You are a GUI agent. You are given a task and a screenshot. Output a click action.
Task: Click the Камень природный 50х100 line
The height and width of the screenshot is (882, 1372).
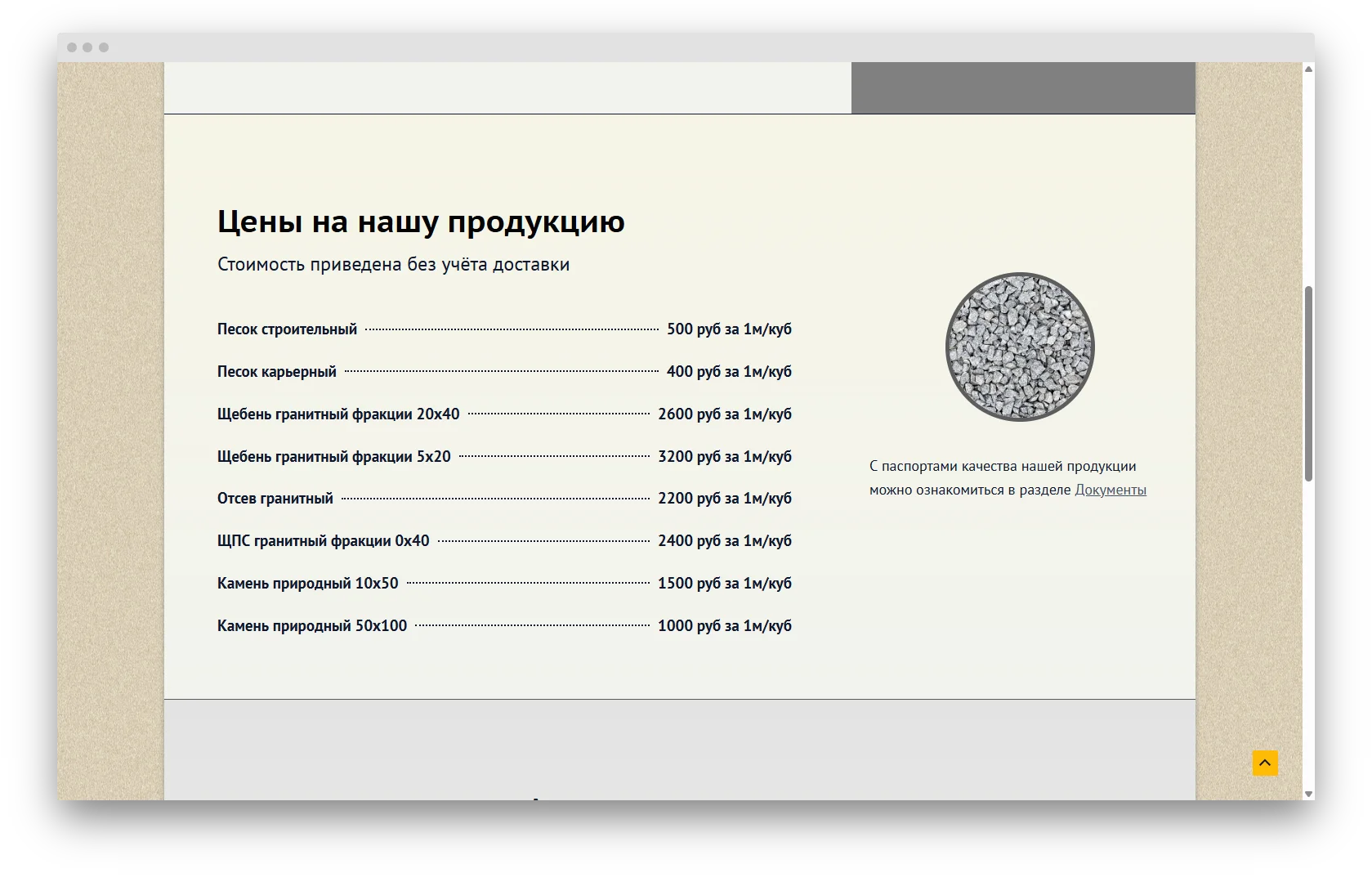tap(313, 625)
